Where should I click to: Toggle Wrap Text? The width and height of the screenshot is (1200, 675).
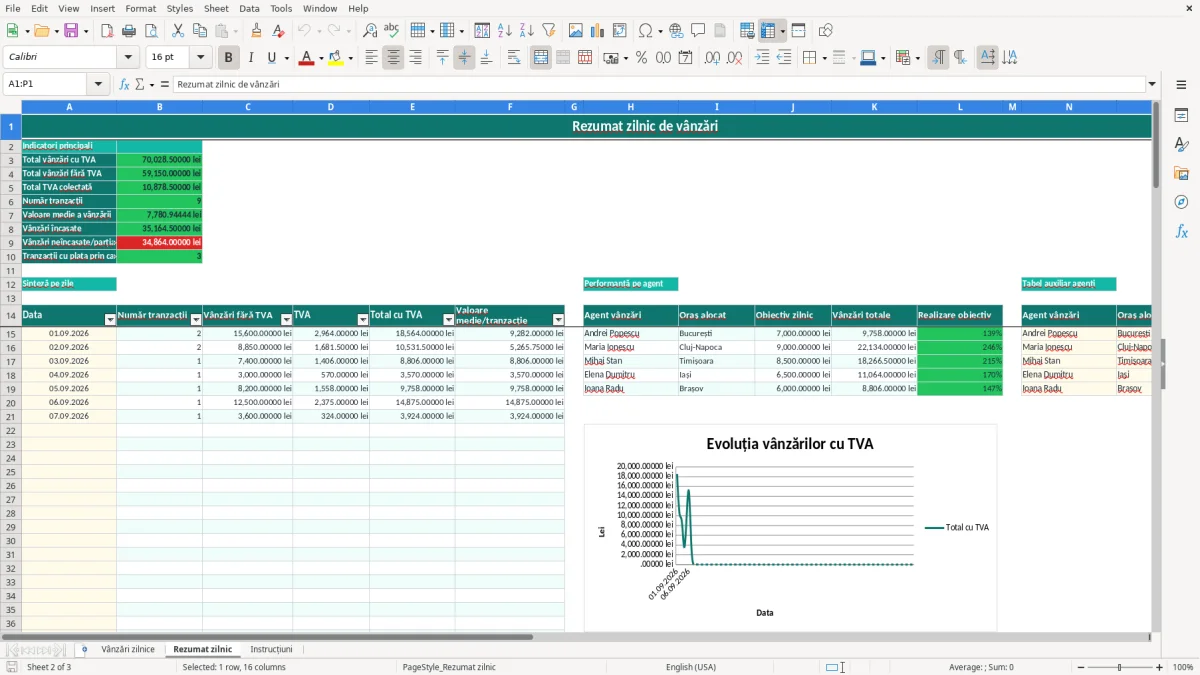point(514,58)
